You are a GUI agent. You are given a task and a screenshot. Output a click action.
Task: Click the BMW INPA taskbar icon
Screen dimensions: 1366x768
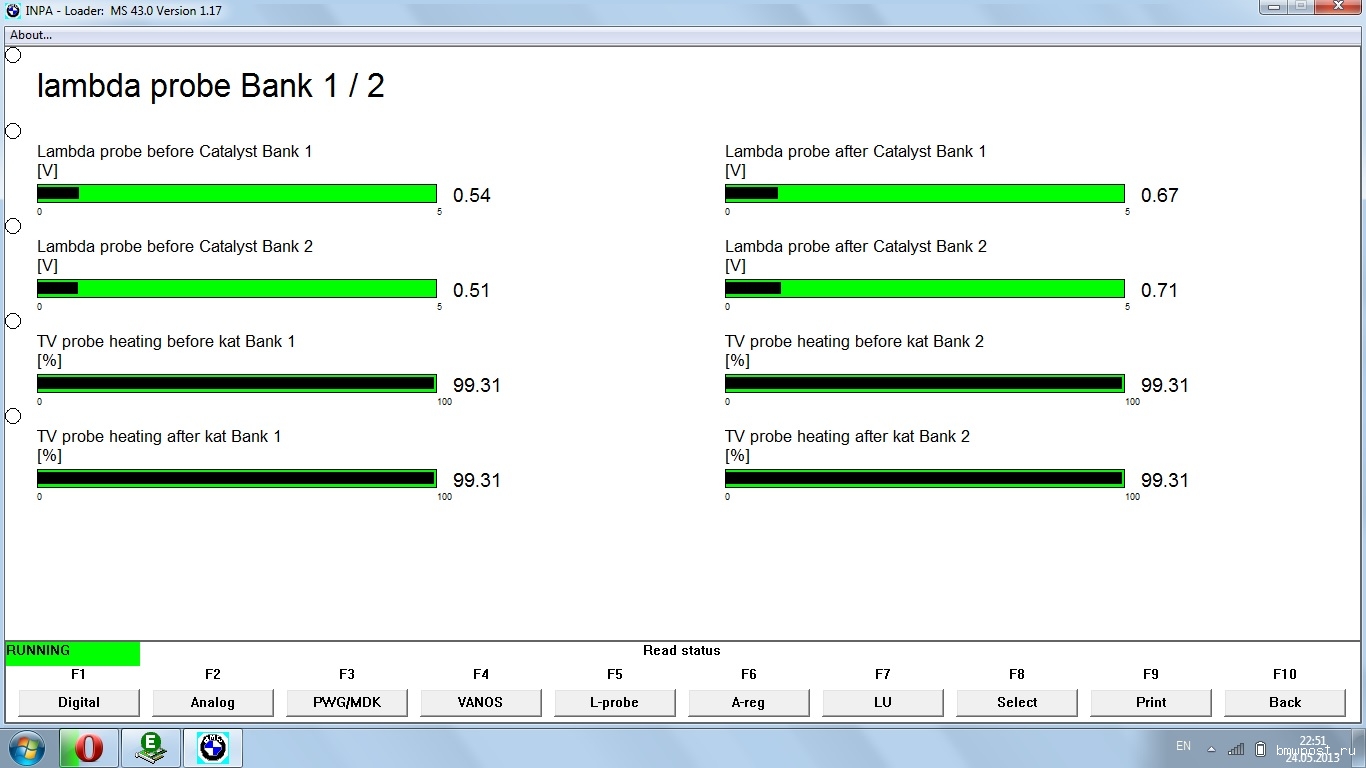[212, 748]
